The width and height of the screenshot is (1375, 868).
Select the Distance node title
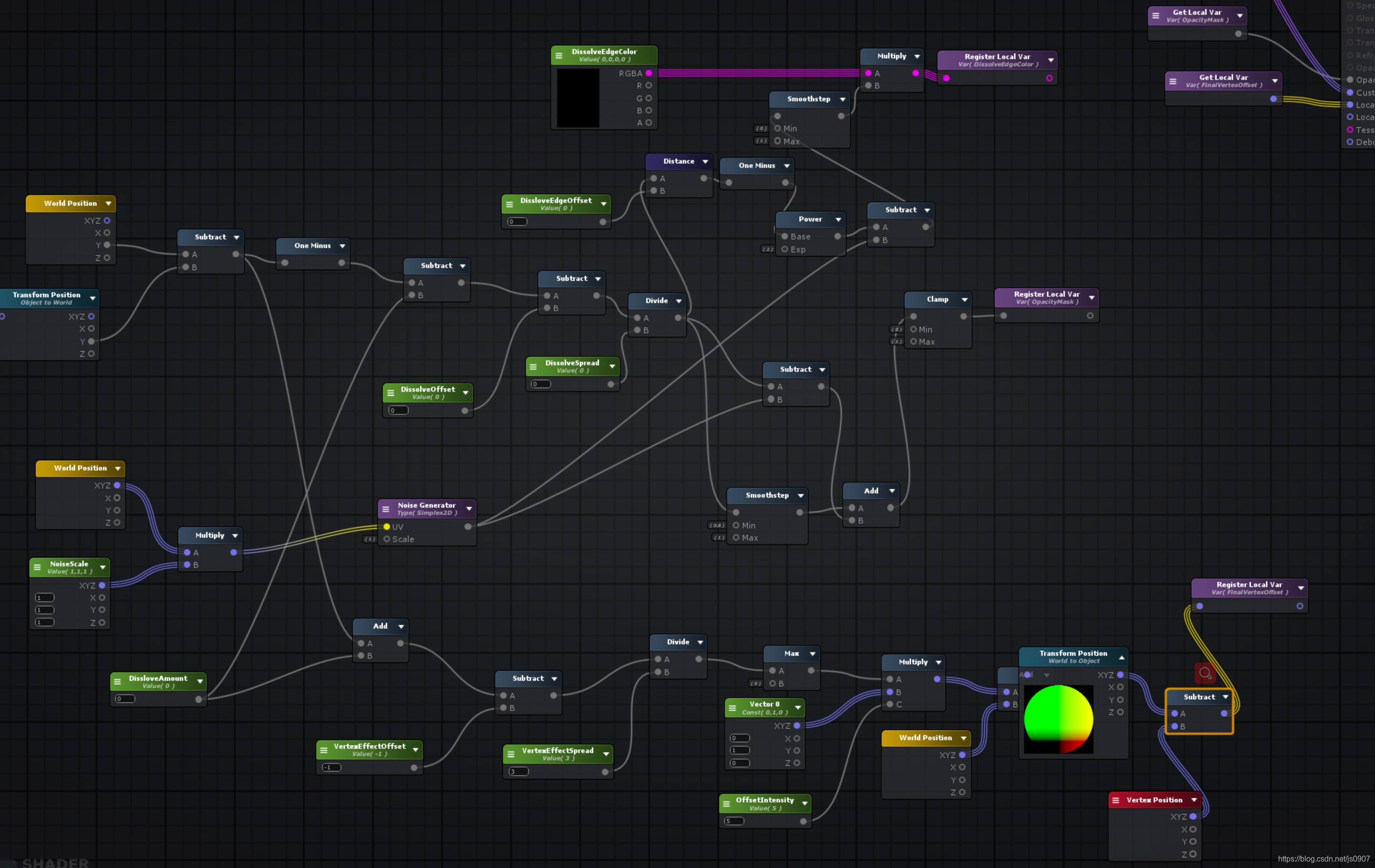click(678, 162)
